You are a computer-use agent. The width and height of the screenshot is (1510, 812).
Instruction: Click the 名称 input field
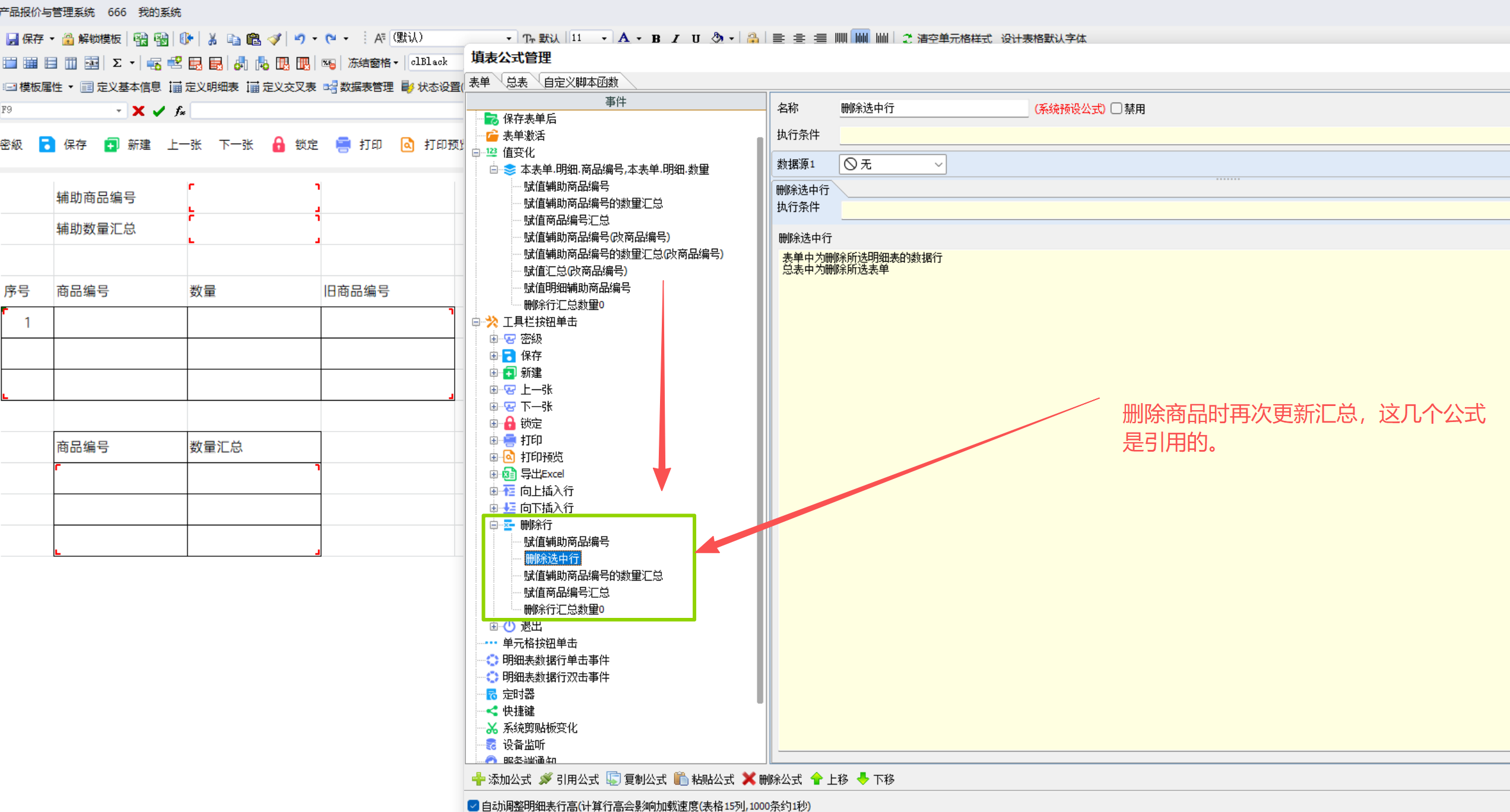(932, 109)
